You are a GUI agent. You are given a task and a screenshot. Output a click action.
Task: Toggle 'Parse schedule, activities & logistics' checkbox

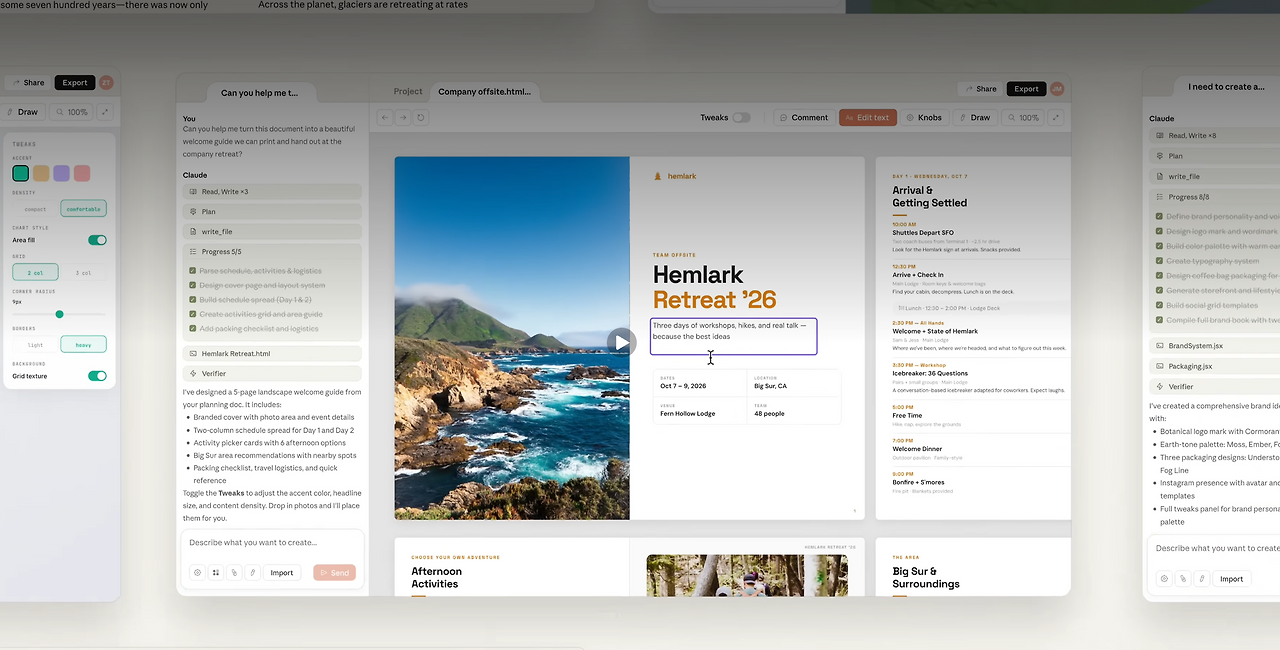[192, 271]
